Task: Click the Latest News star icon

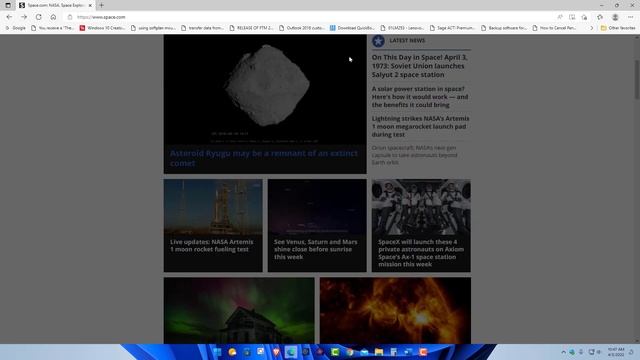Action: [x=378, y=41]
